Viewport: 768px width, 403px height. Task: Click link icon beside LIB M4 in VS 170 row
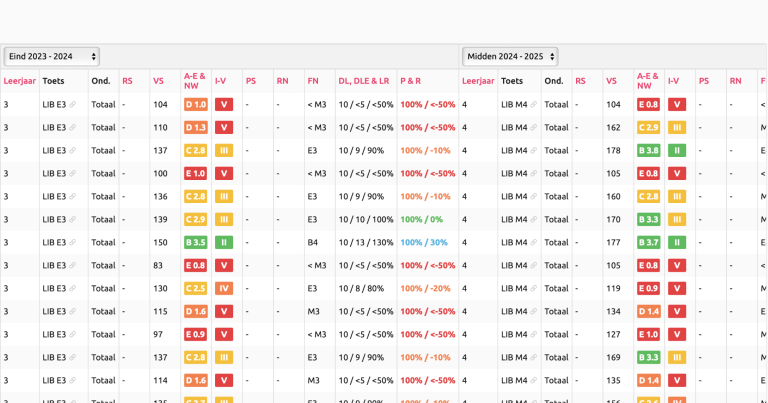click(533, 220)
